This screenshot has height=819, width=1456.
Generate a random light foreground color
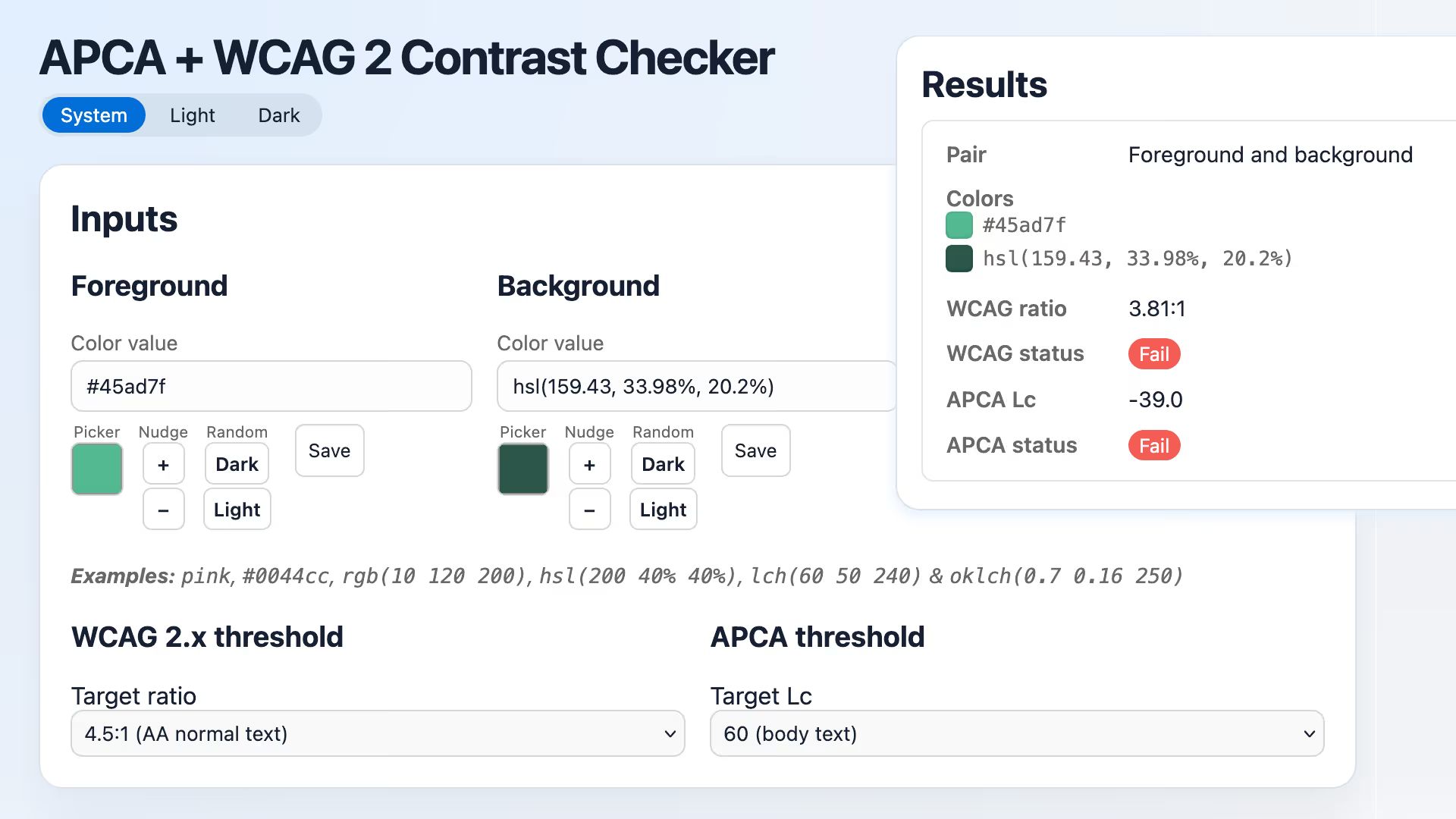[237, 509]
